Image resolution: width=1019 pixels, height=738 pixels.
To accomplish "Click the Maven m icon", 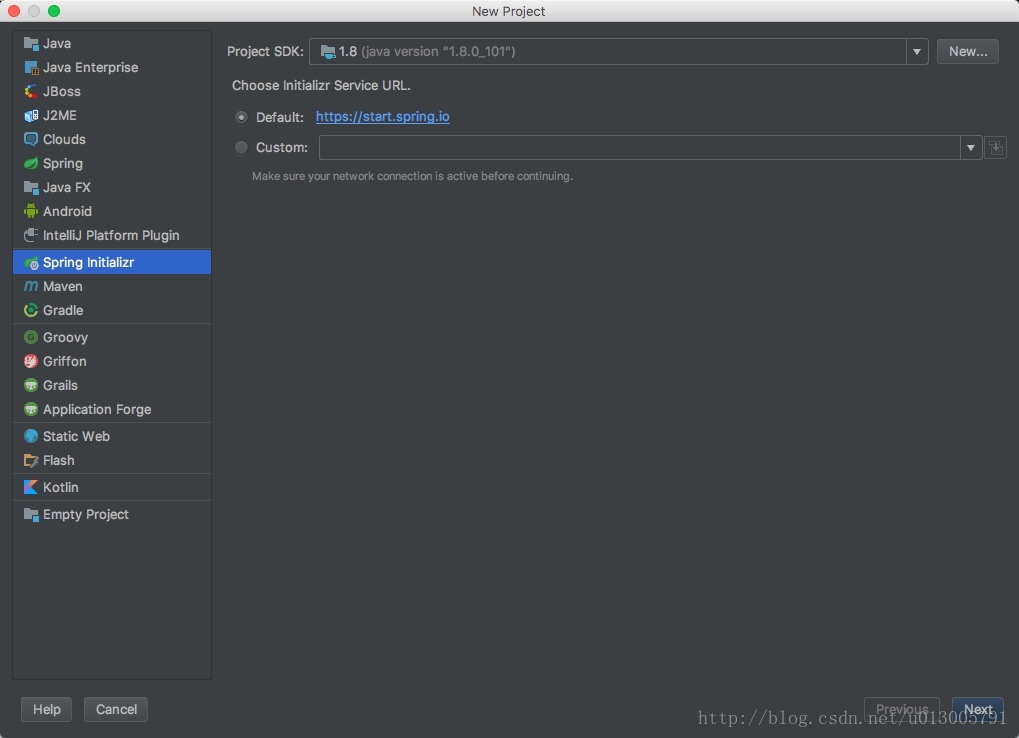I will click(31, 286).
